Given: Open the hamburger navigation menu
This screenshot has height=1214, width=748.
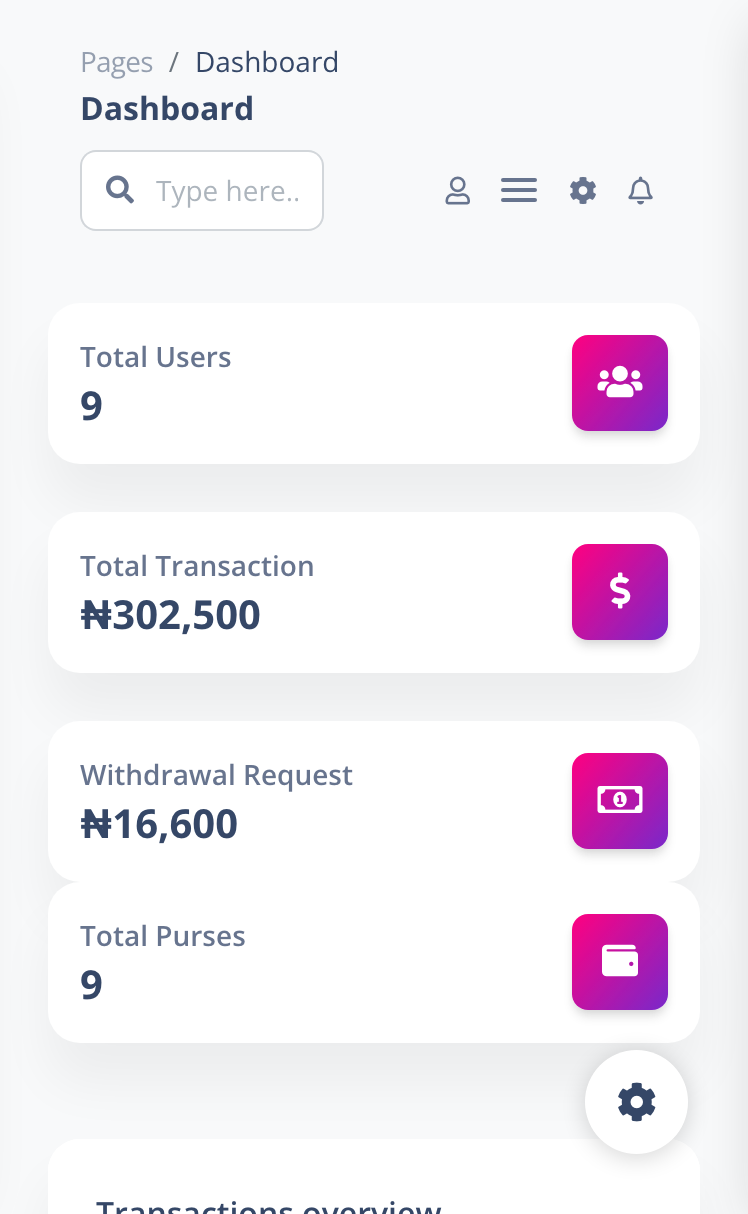Looking at the screenshot, I should pos(519,190).
